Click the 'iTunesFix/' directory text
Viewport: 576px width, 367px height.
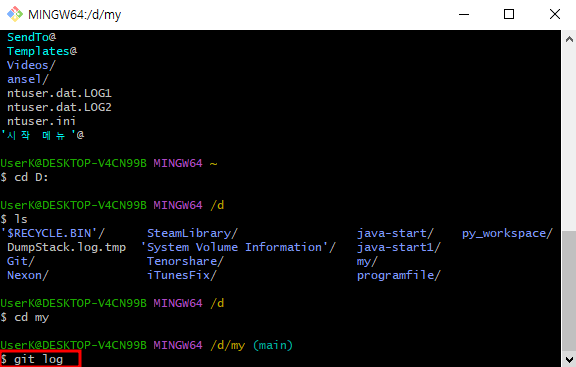[x=182, y=275]
